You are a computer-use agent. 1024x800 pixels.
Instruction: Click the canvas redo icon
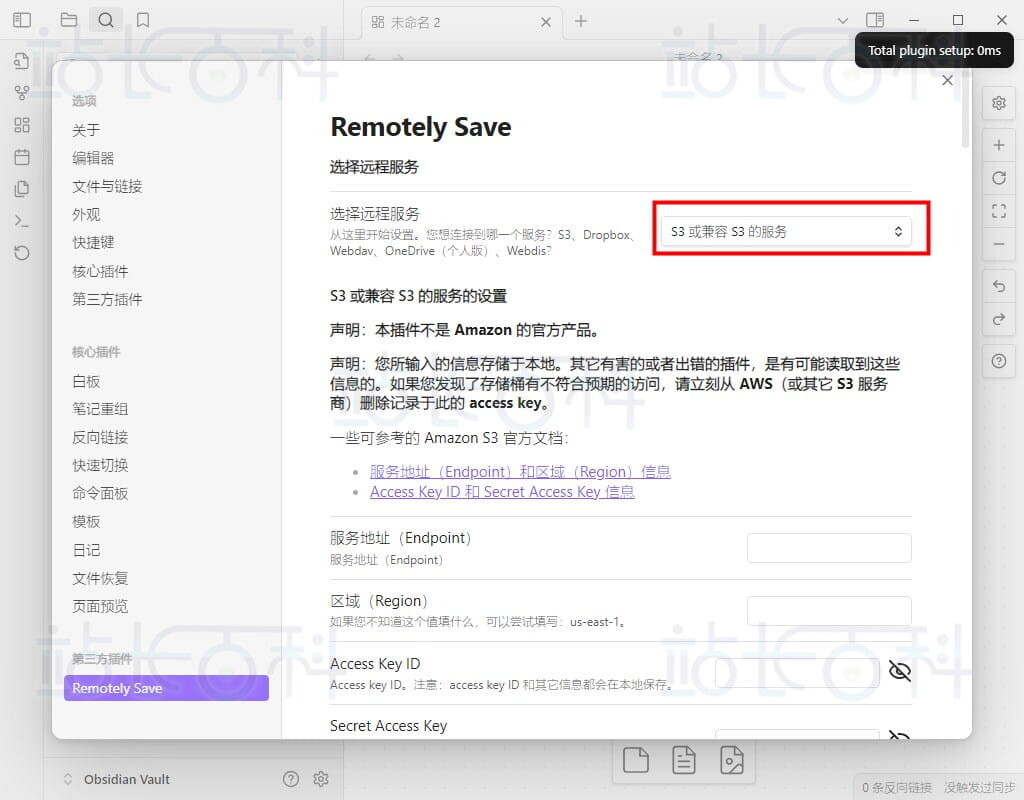point(999,319)
